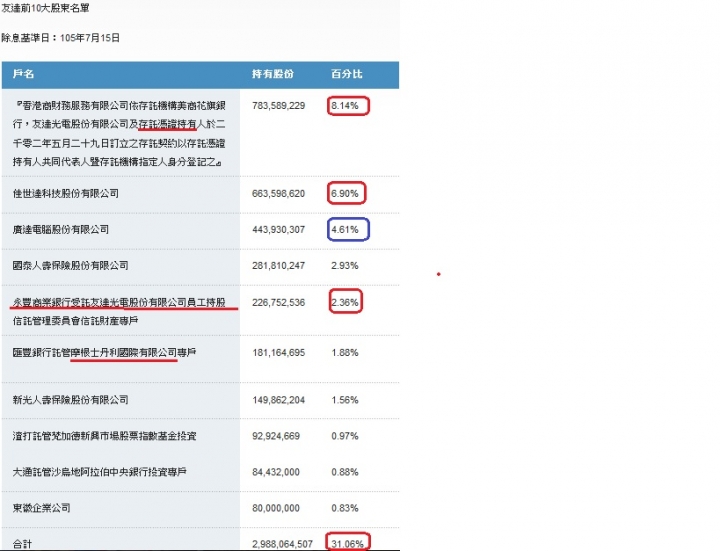This screenshot has width=720, height=551.
Task: Click percentage 1.88%
Action: 345,353
